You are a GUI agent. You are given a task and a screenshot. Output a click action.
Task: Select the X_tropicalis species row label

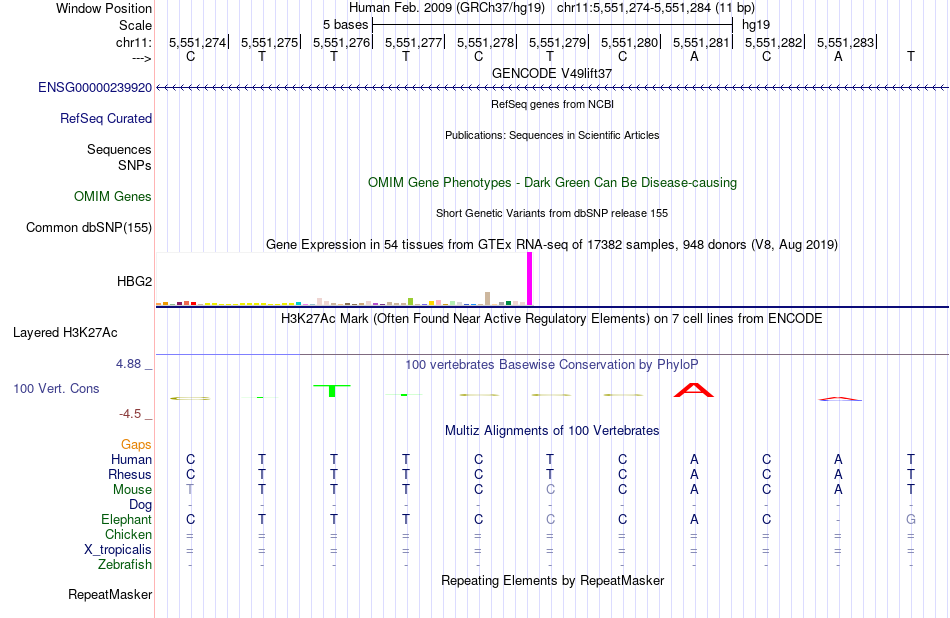pyautogui.click(x=118, y=550)
